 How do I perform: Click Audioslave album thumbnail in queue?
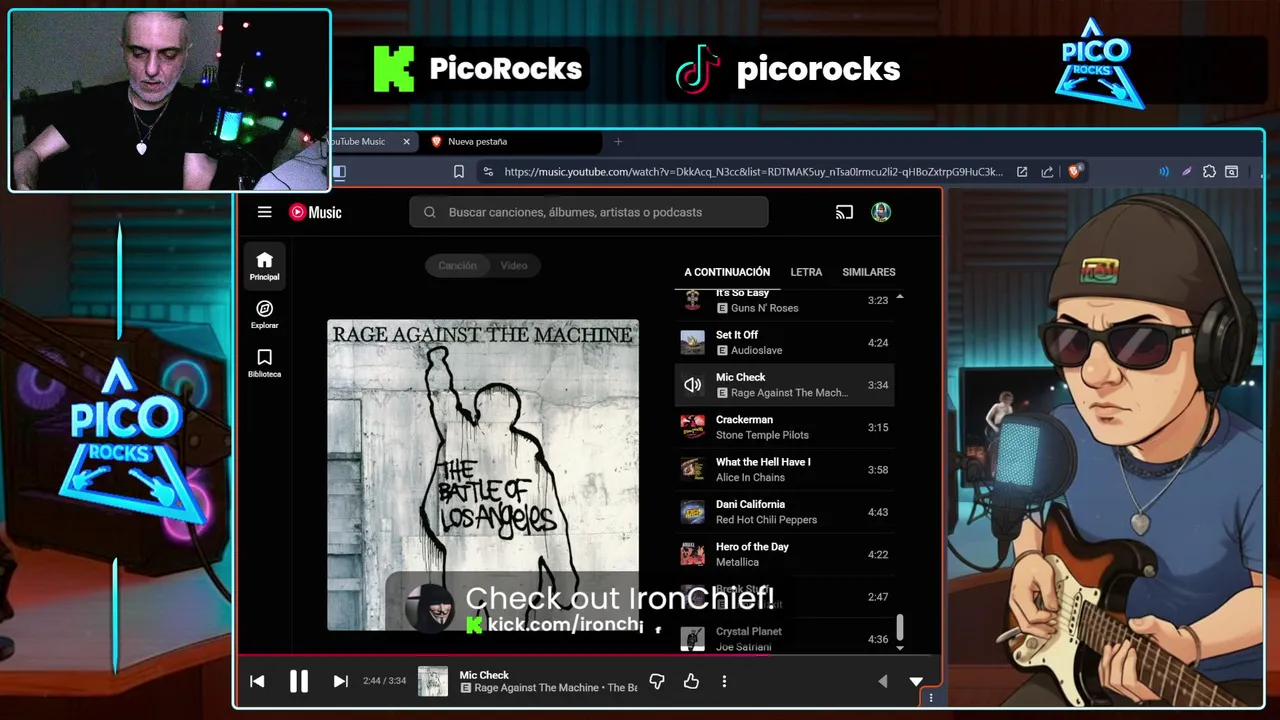tap(692, 343)
